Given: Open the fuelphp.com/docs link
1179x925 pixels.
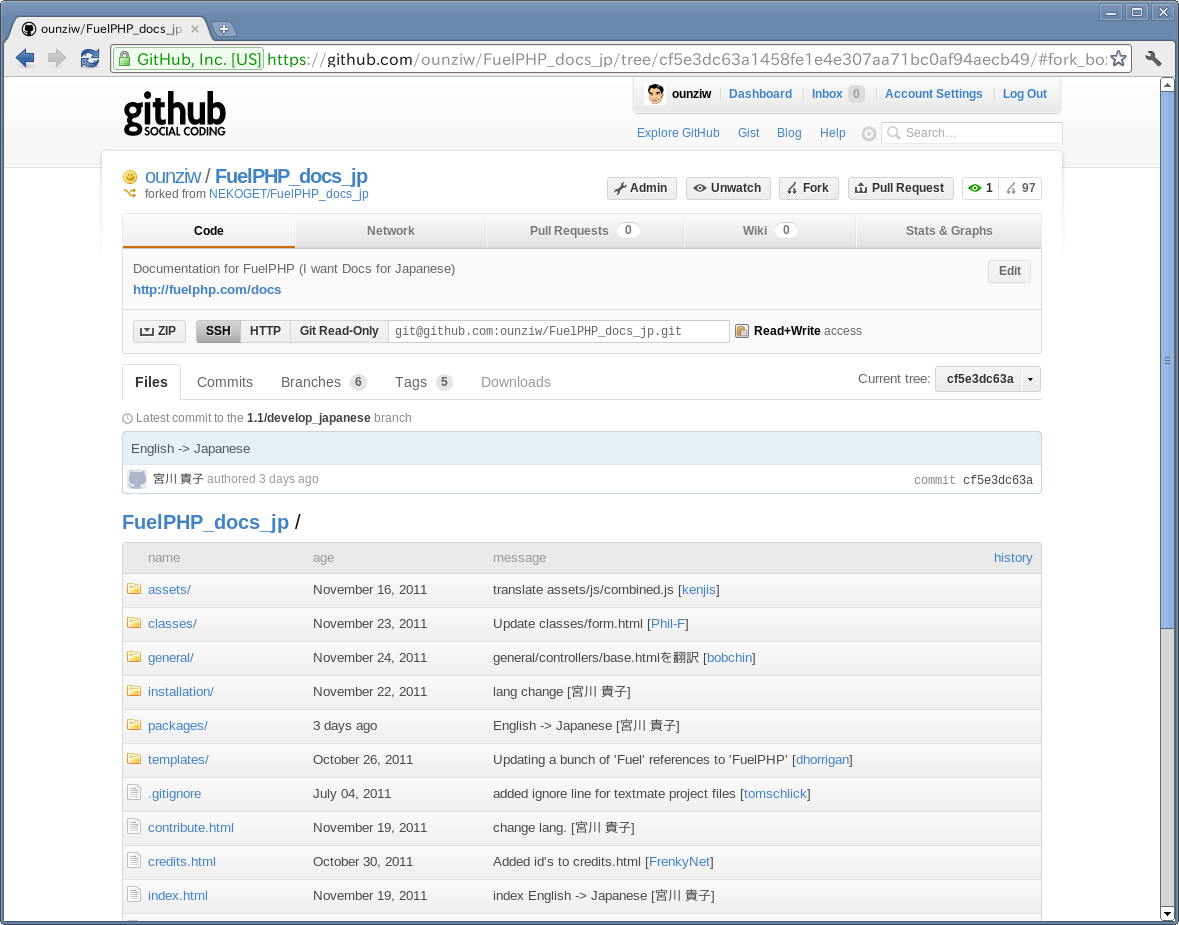Looking at the screenshot, I should point(207,290).
